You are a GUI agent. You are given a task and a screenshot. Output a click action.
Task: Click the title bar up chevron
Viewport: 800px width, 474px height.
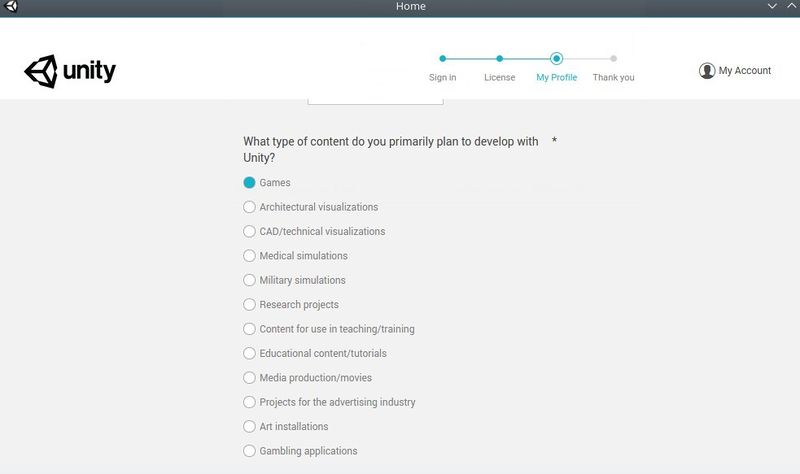(x=791, y=6)
